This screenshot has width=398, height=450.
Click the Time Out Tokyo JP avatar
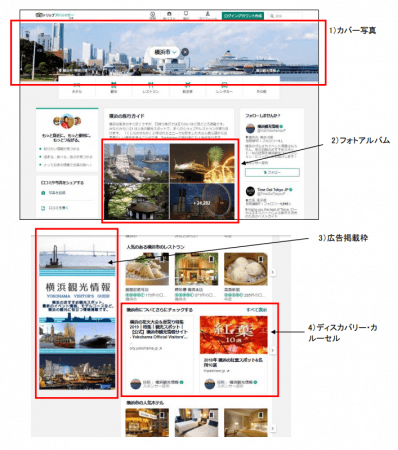coord(250,191)
